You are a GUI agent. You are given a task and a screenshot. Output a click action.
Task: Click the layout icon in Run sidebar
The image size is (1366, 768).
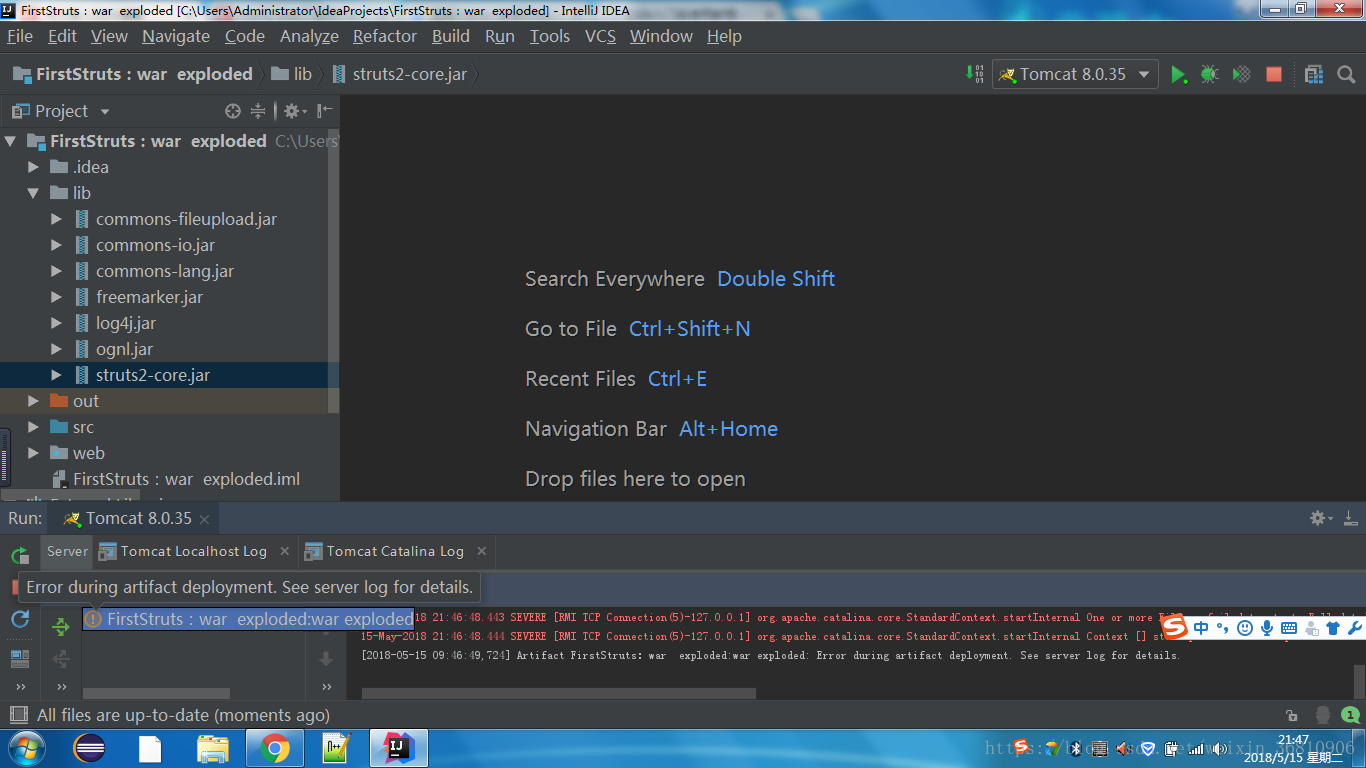tap(19, 658)
